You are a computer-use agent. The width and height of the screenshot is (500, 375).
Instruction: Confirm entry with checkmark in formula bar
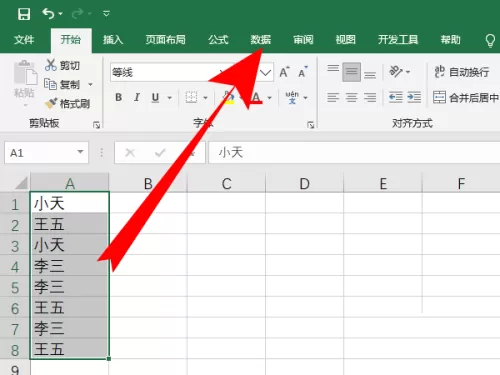pos(160,153)
